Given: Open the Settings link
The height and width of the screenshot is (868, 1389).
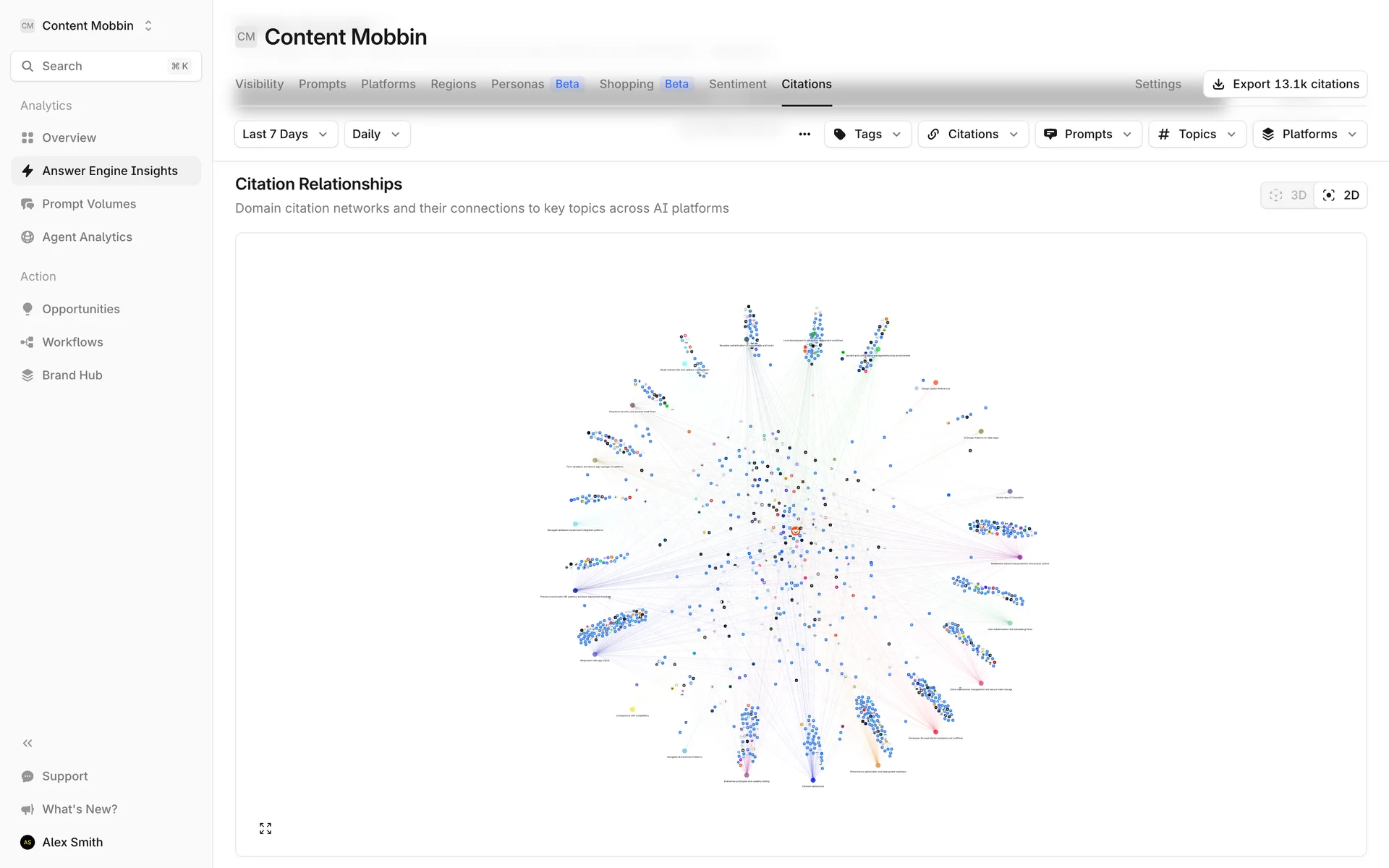Looking at the screenshot, I should click(x=1157, y=84).
